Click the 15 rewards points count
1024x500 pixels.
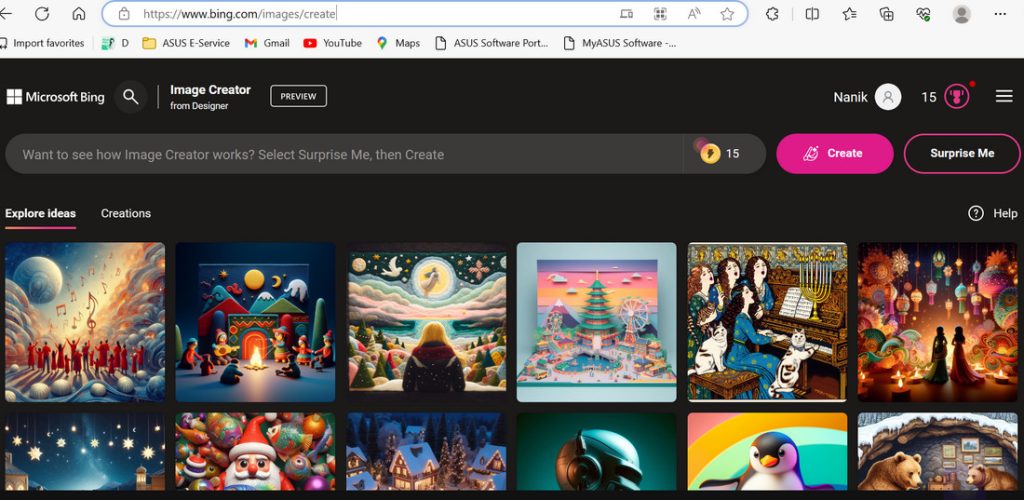pos(929,97)
